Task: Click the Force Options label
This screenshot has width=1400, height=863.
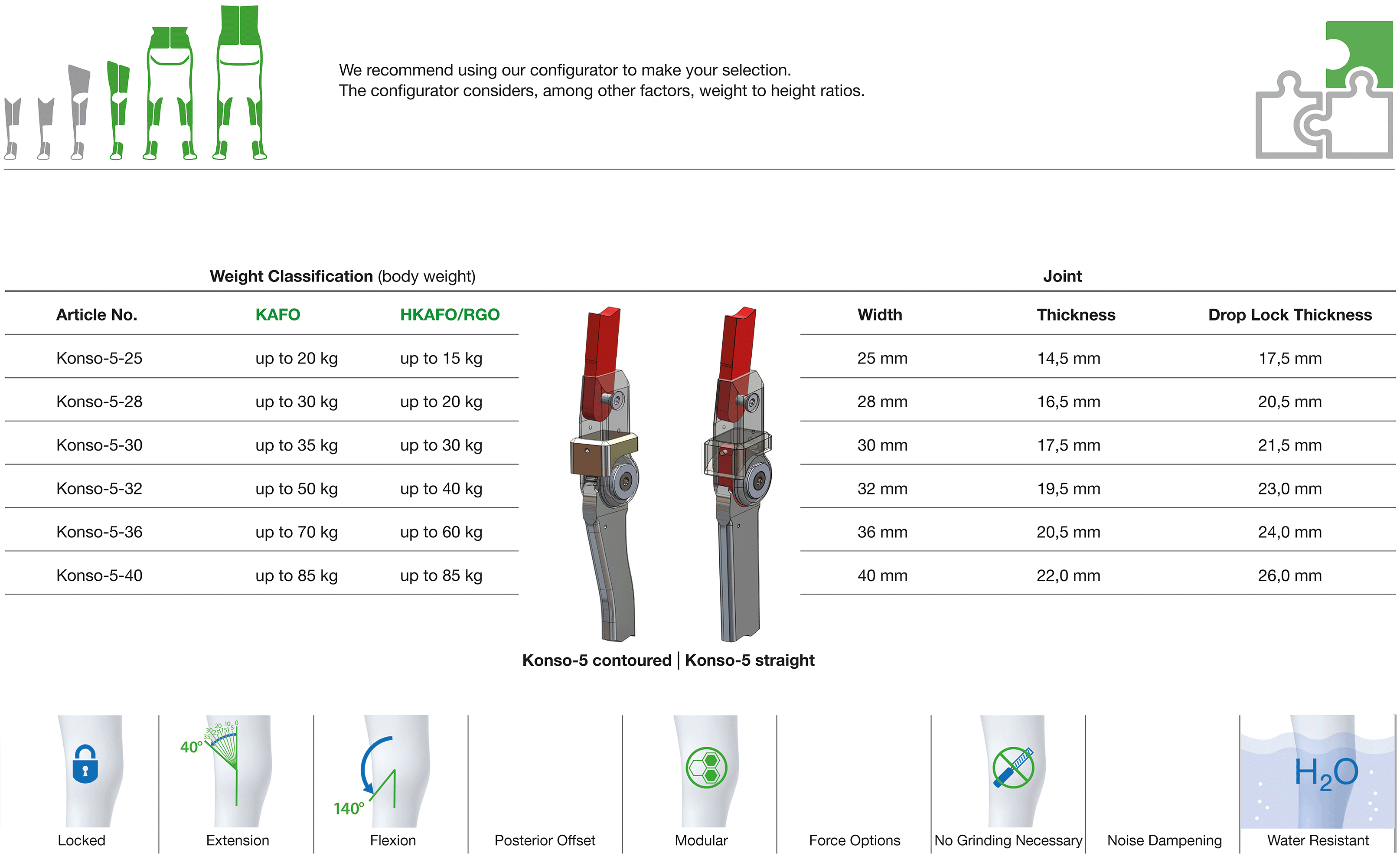Action: (854, 840)
